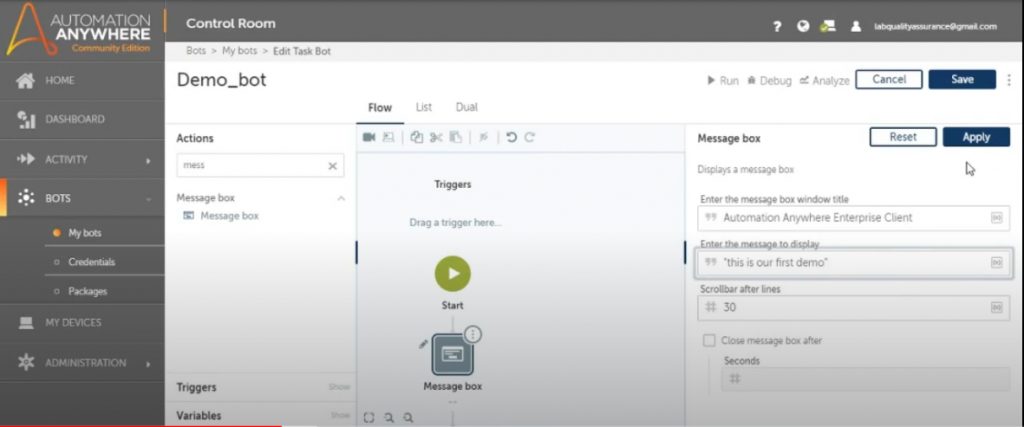
Task: Switch to the List view tab
Action: click(423, 107)
